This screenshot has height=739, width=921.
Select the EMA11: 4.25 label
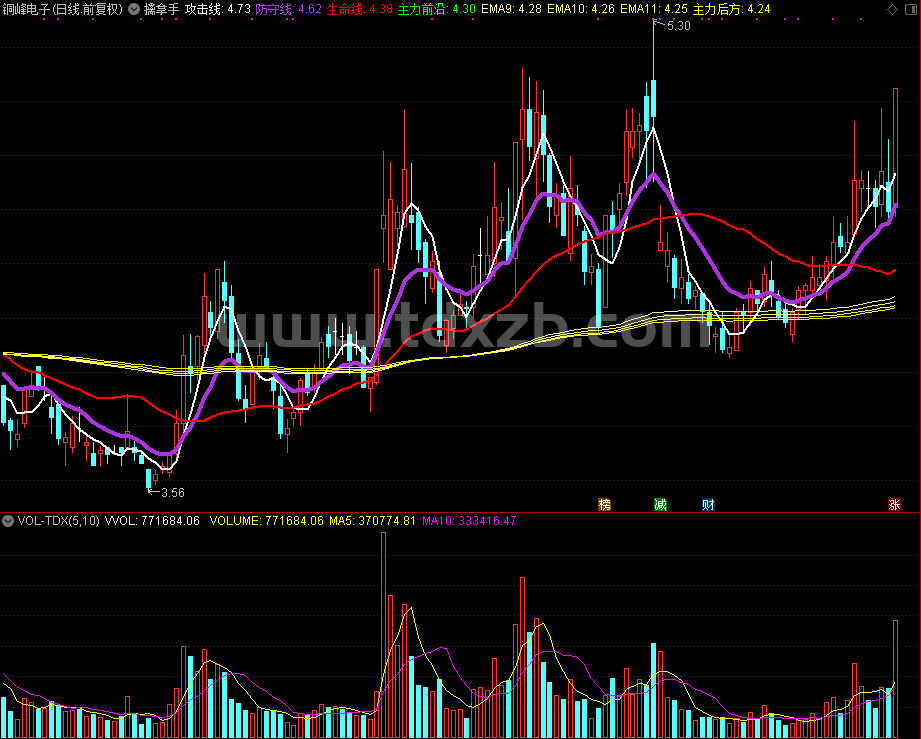654,9
